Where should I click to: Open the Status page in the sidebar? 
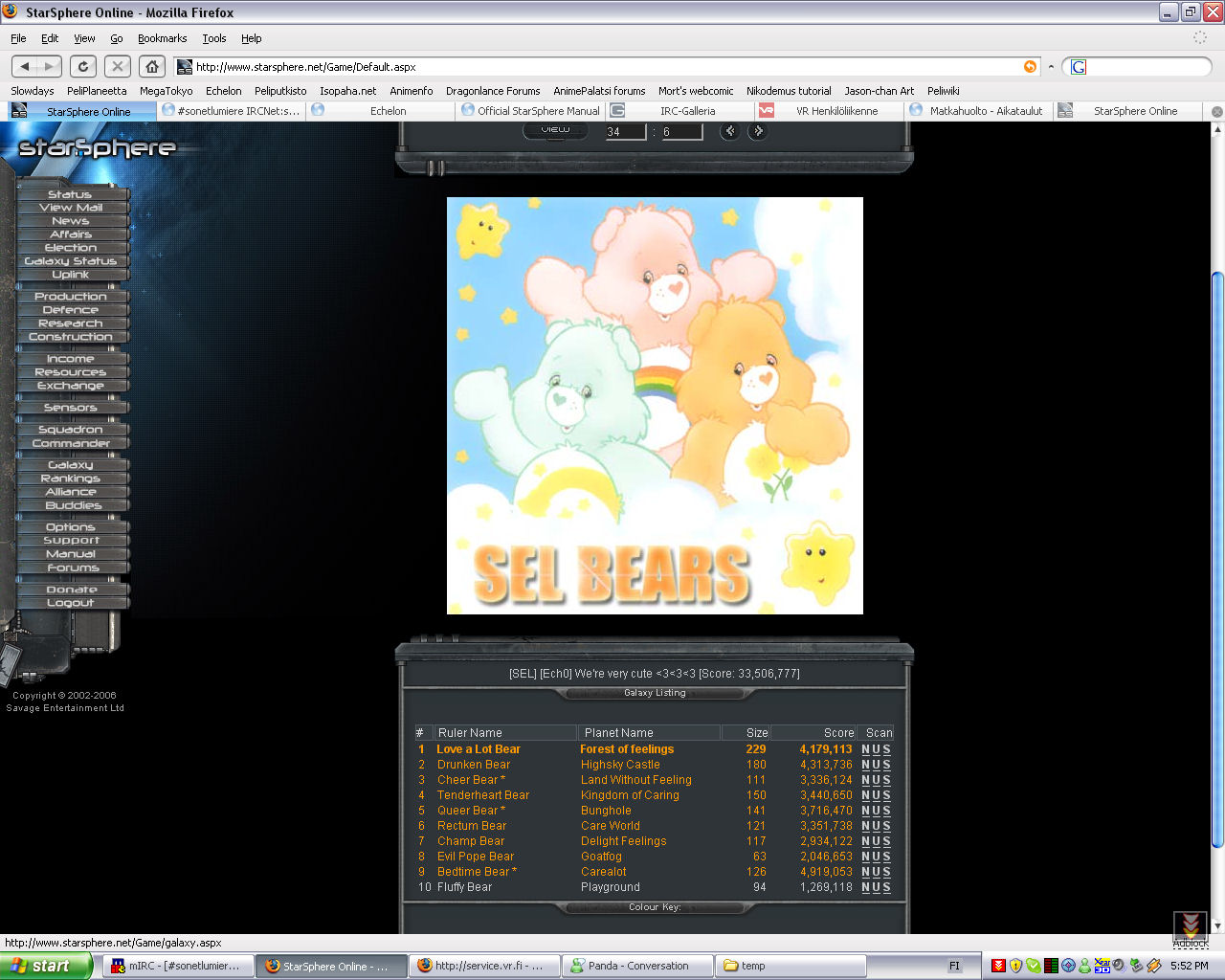pos(71,194)
